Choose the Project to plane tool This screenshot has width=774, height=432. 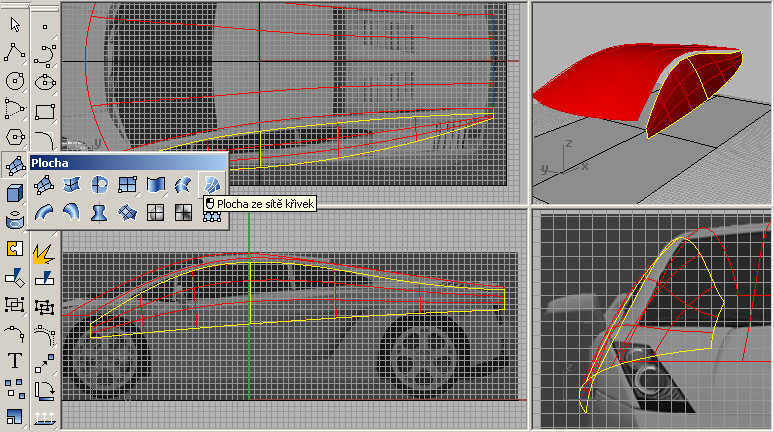(x=44, y=419)
